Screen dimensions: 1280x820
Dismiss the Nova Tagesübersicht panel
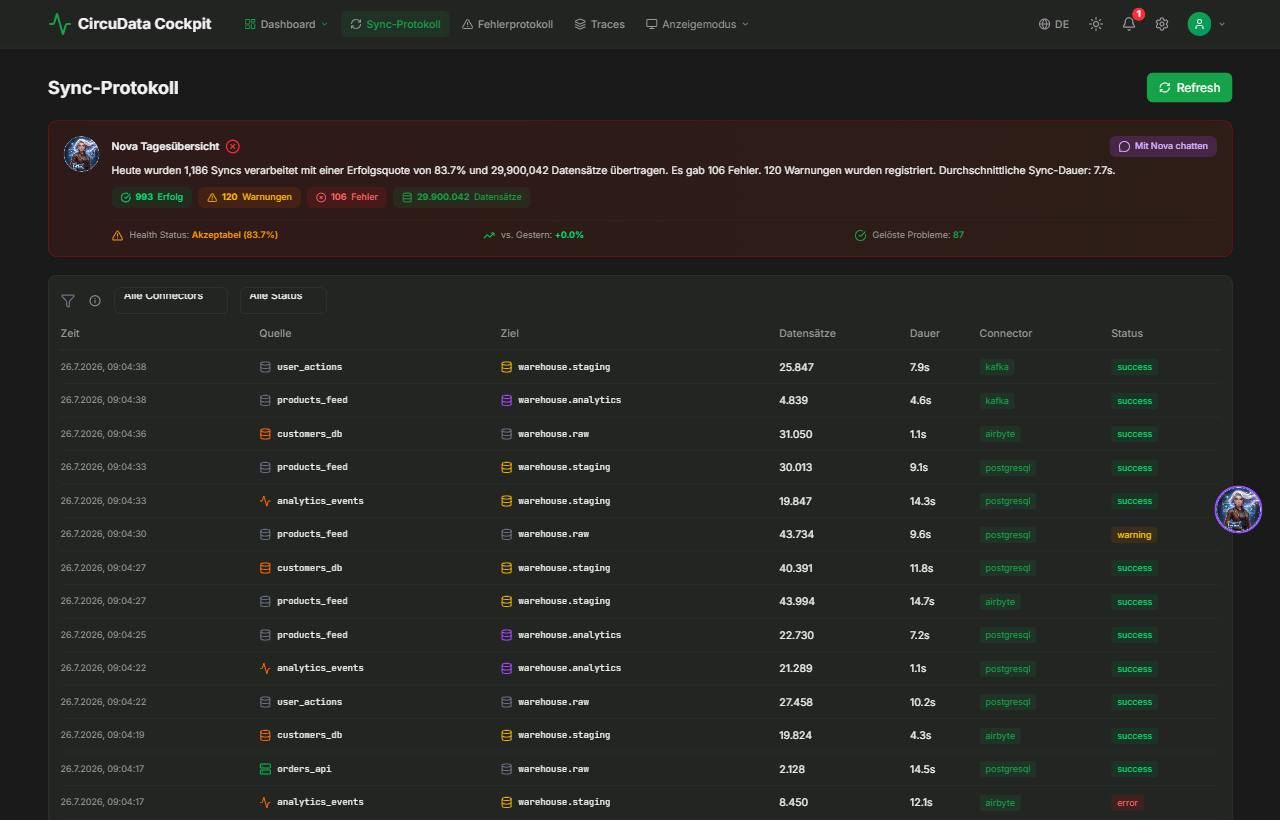click(x=232, y=146)
